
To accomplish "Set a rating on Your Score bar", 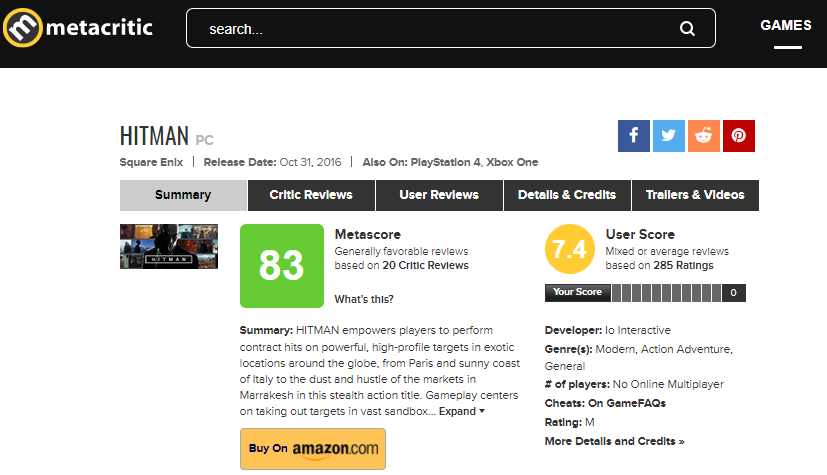I will pyautogui.click(x=666, y=293).
